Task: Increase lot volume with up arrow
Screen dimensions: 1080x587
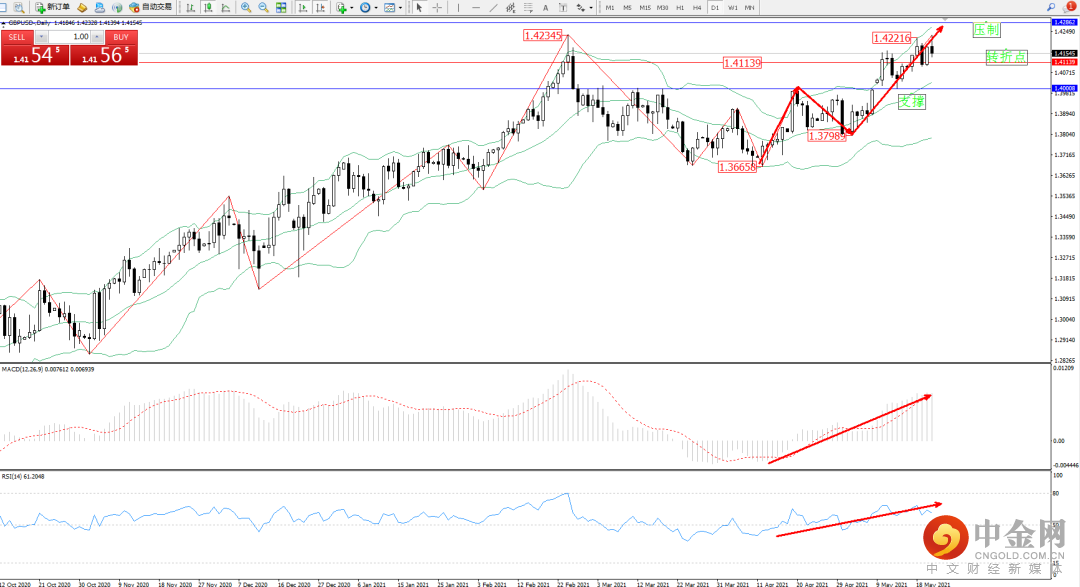Action: pos(97,37)
